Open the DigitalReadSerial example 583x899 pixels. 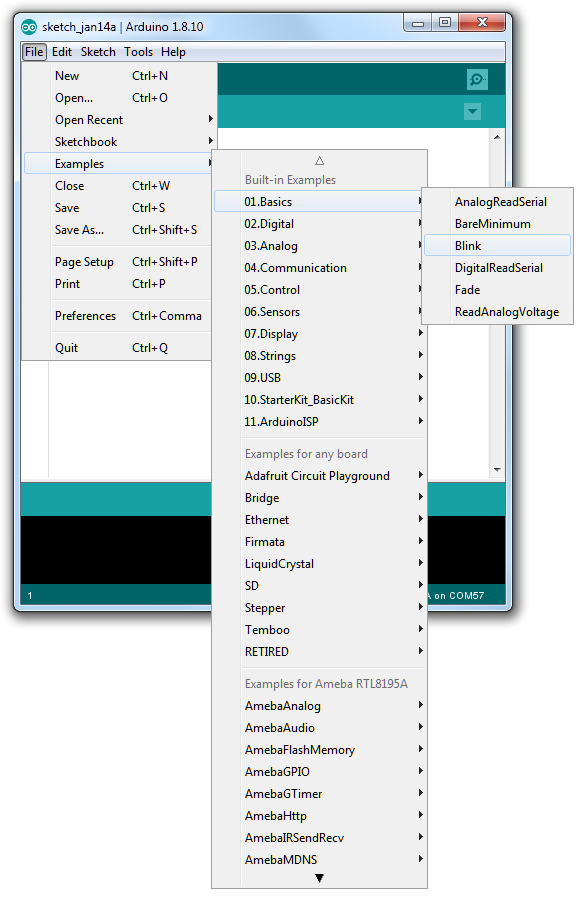497,268
